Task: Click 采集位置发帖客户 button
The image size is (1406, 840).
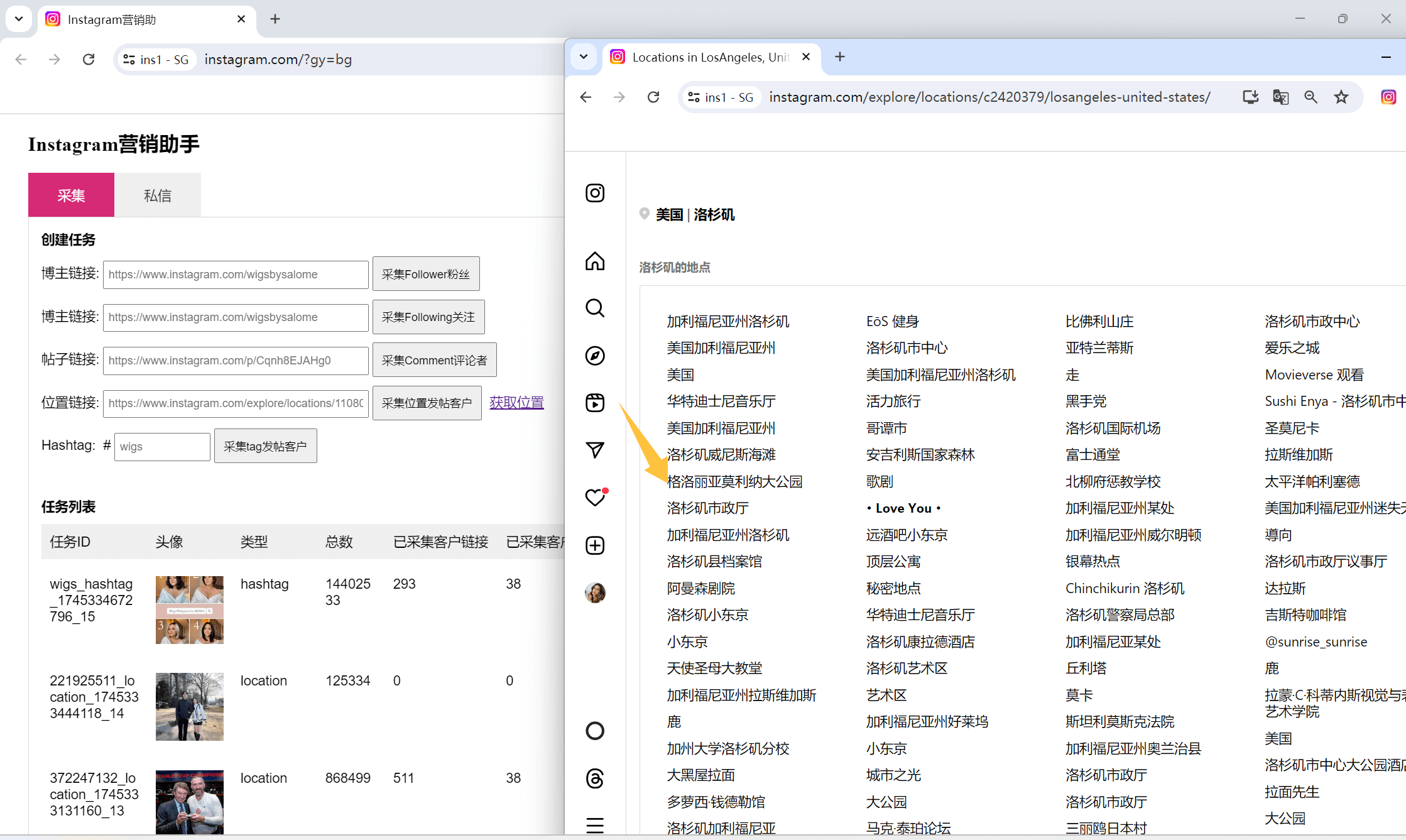Action: 427,403
